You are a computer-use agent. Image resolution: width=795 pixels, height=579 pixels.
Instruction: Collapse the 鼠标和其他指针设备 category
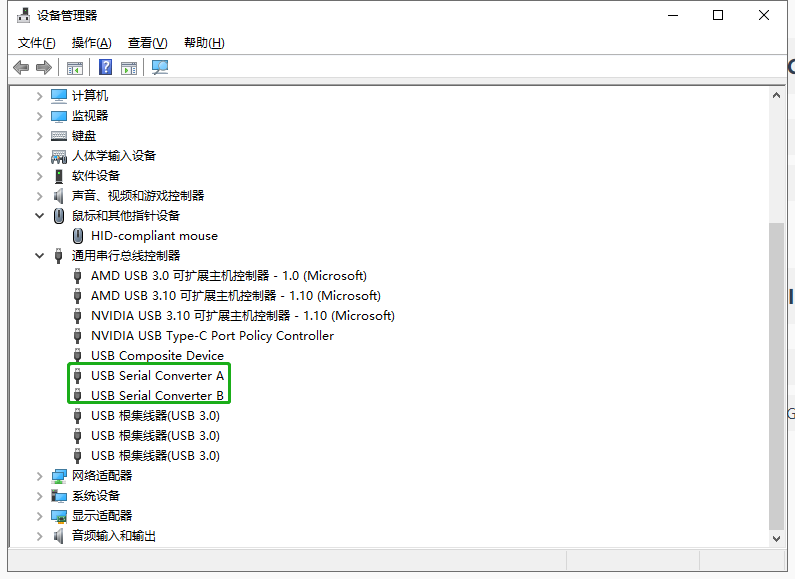[40, 216]
